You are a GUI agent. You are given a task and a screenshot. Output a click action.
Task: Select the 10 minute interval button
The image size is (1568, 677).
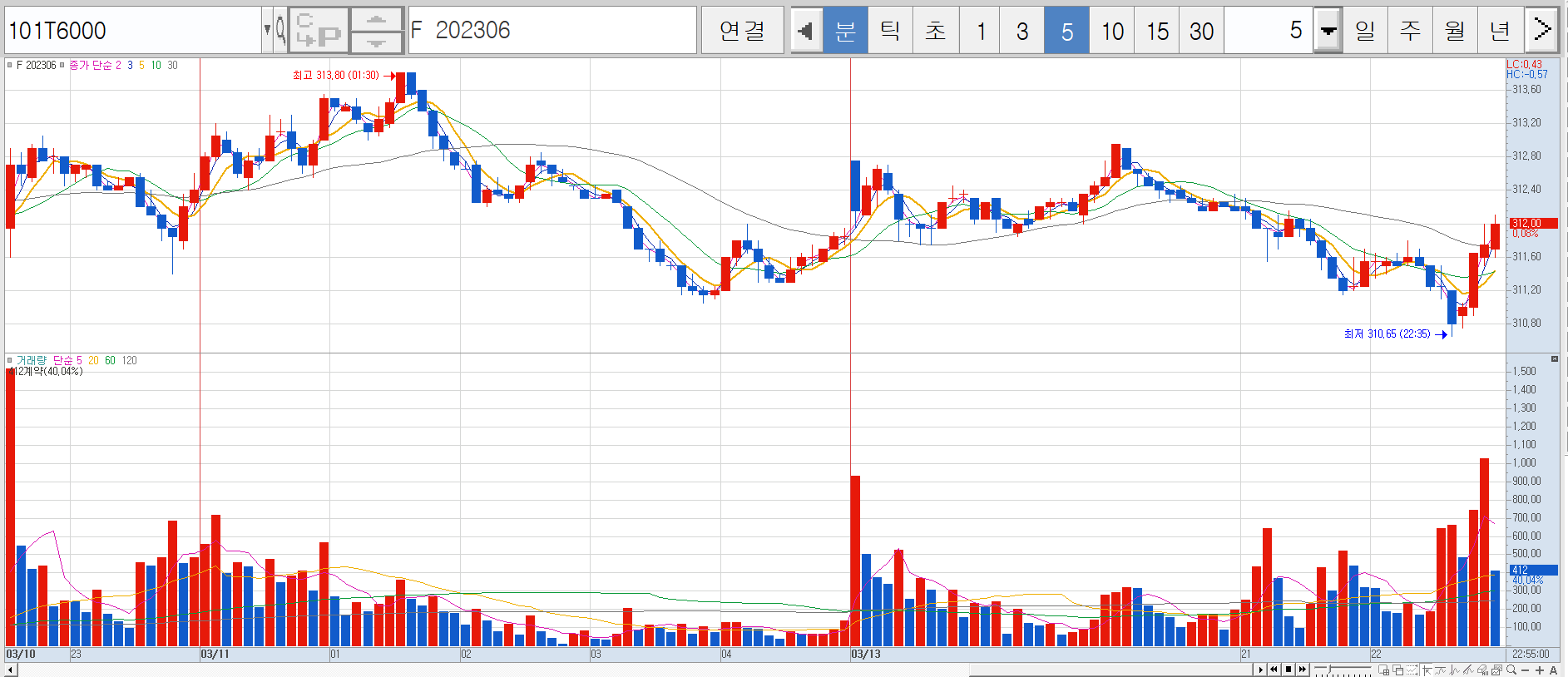pos(1112,31)
